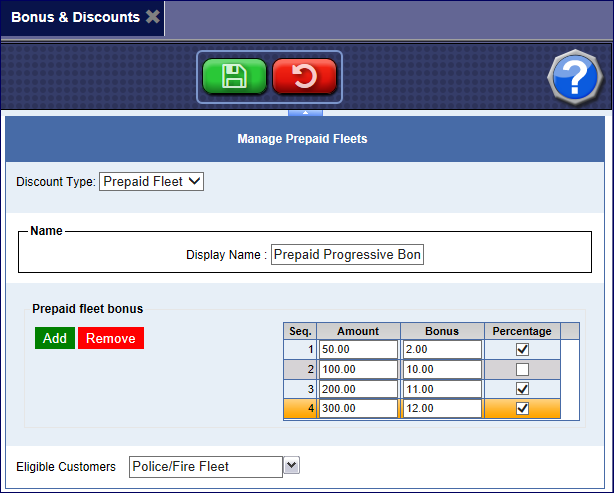Collapse toolbar using small up arrow
Image resolution: width=614 pixels, height=493 pixels.
305,112
